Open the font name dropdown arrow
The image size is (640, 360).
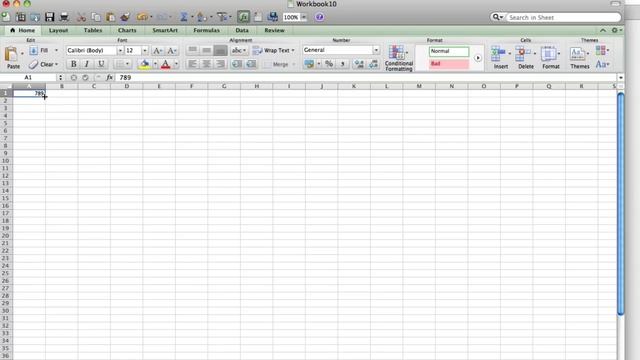pos(120,51)
